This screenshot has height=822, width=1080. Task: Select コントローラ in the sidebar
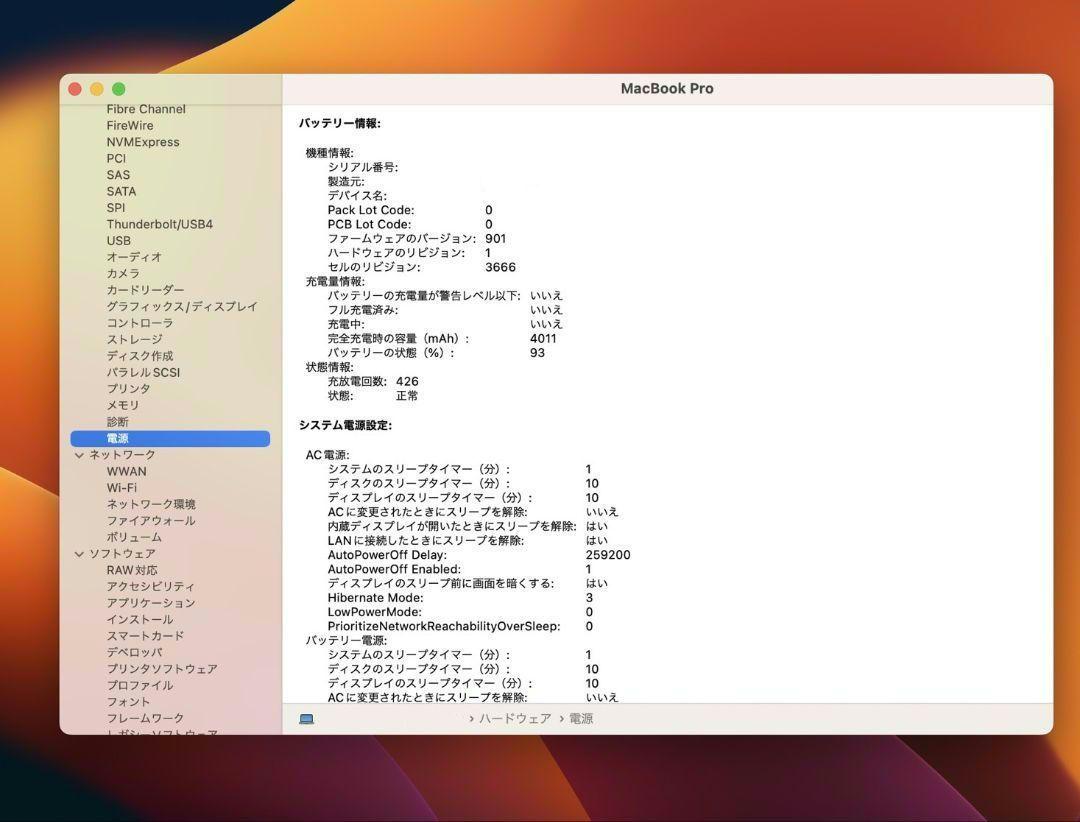[x=140, y=323]
